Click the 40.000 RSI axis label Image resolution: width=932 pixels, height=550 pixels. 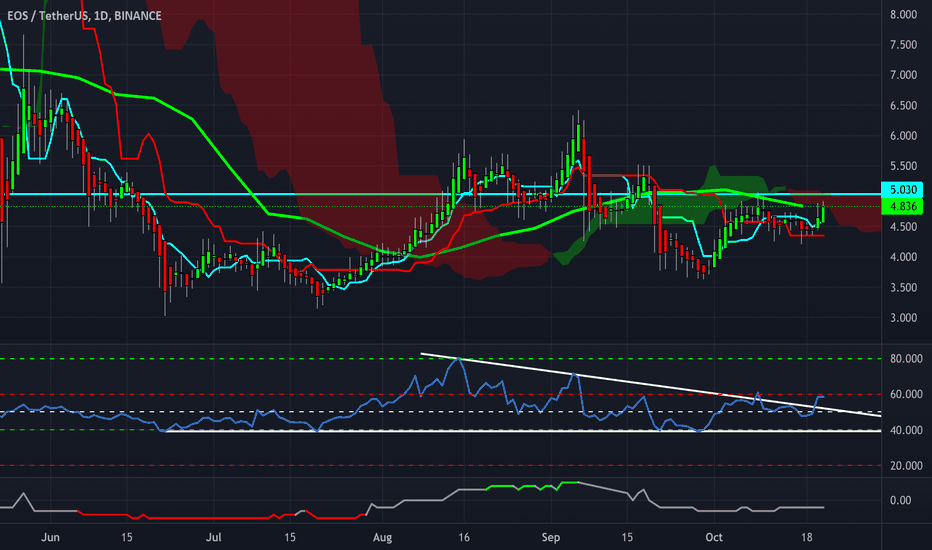tap(906, 430)
